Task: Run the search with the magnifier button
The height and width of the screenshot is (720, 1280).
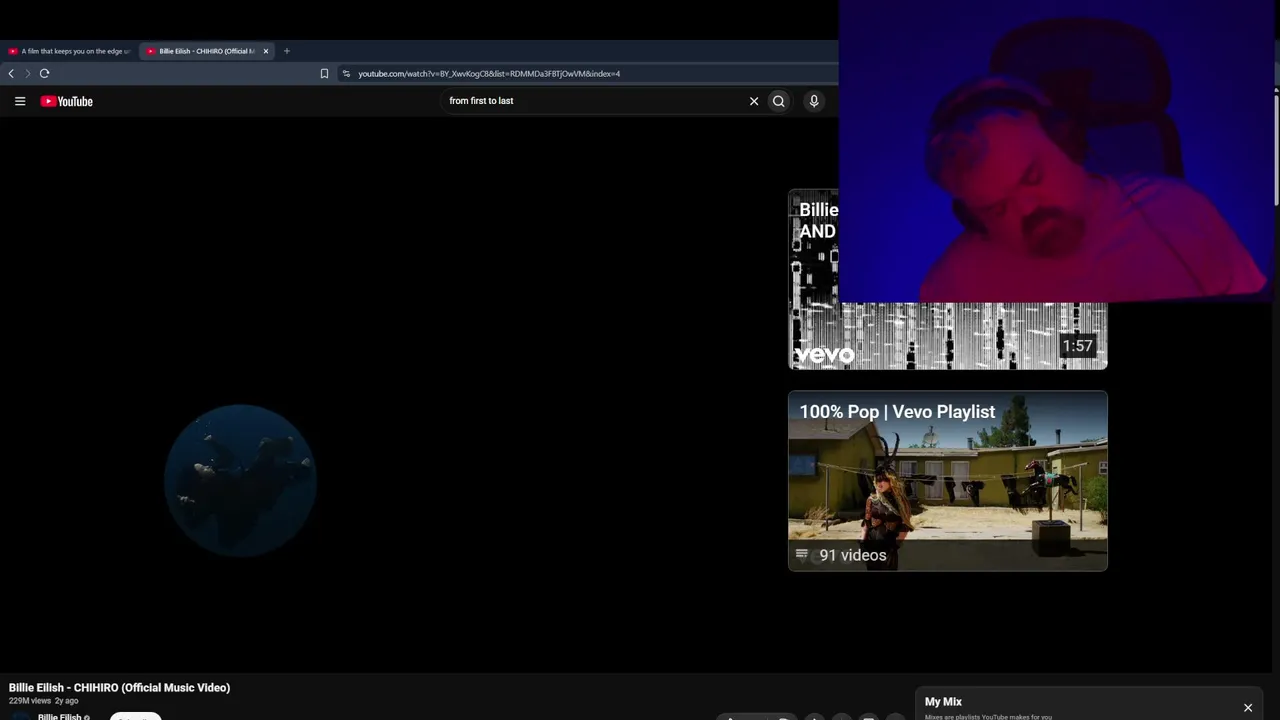Action: click(779, 101)
